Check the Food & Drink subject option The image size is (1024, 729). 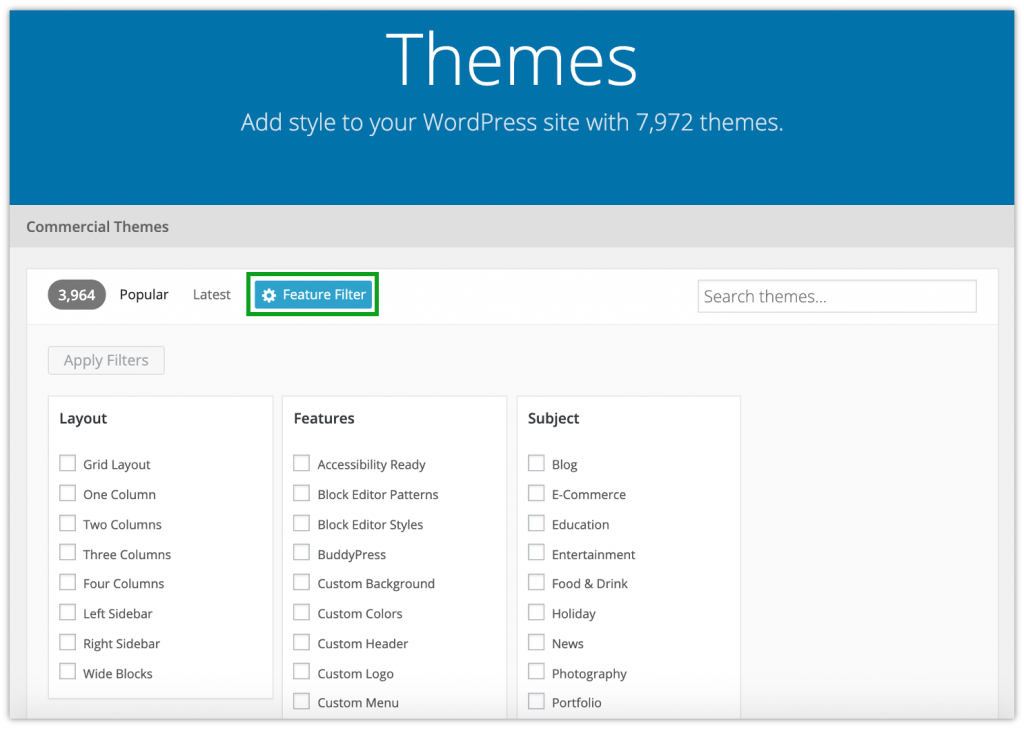point(536,583)
